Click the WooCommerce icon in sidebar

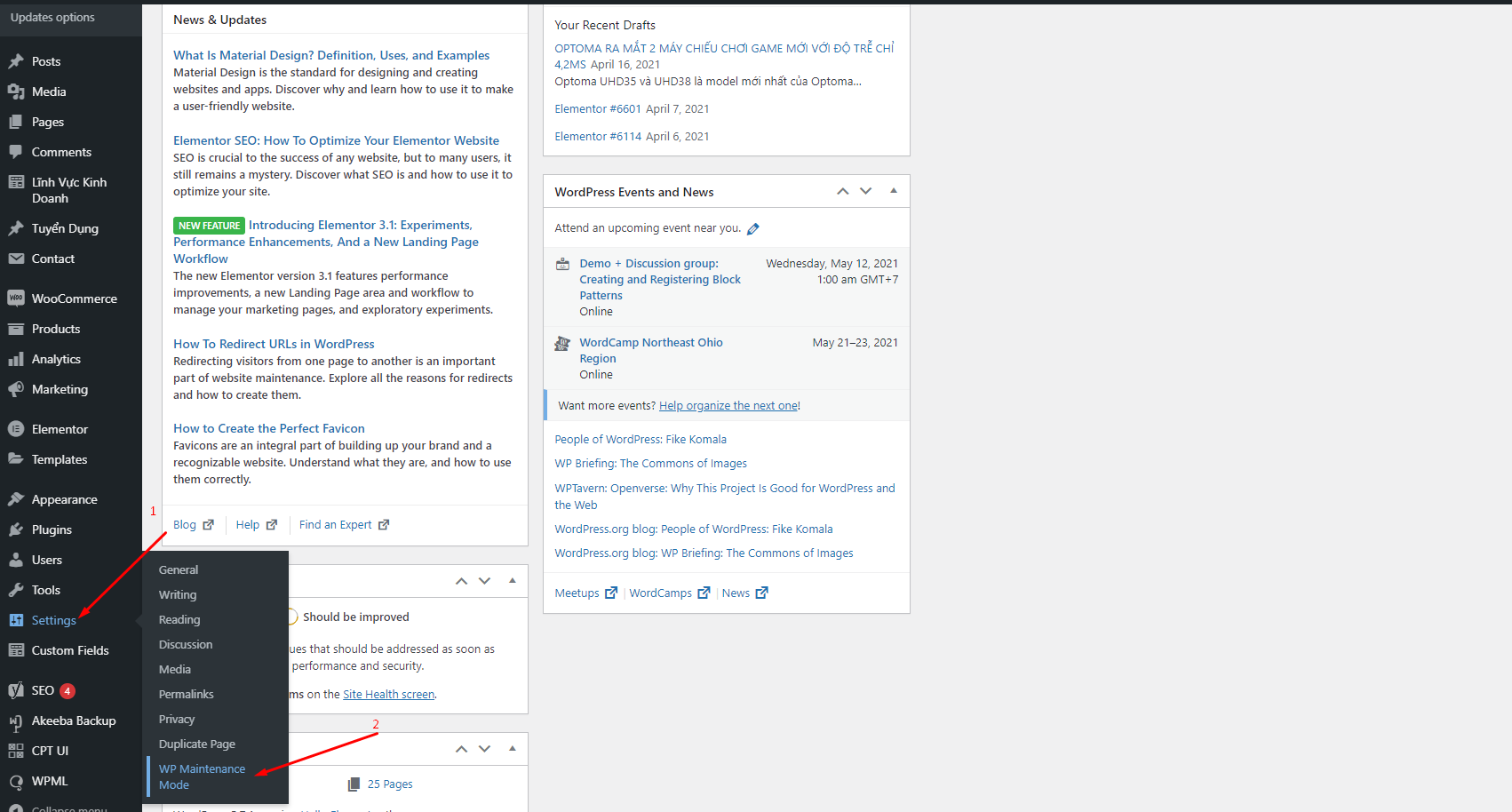point(16,299)
